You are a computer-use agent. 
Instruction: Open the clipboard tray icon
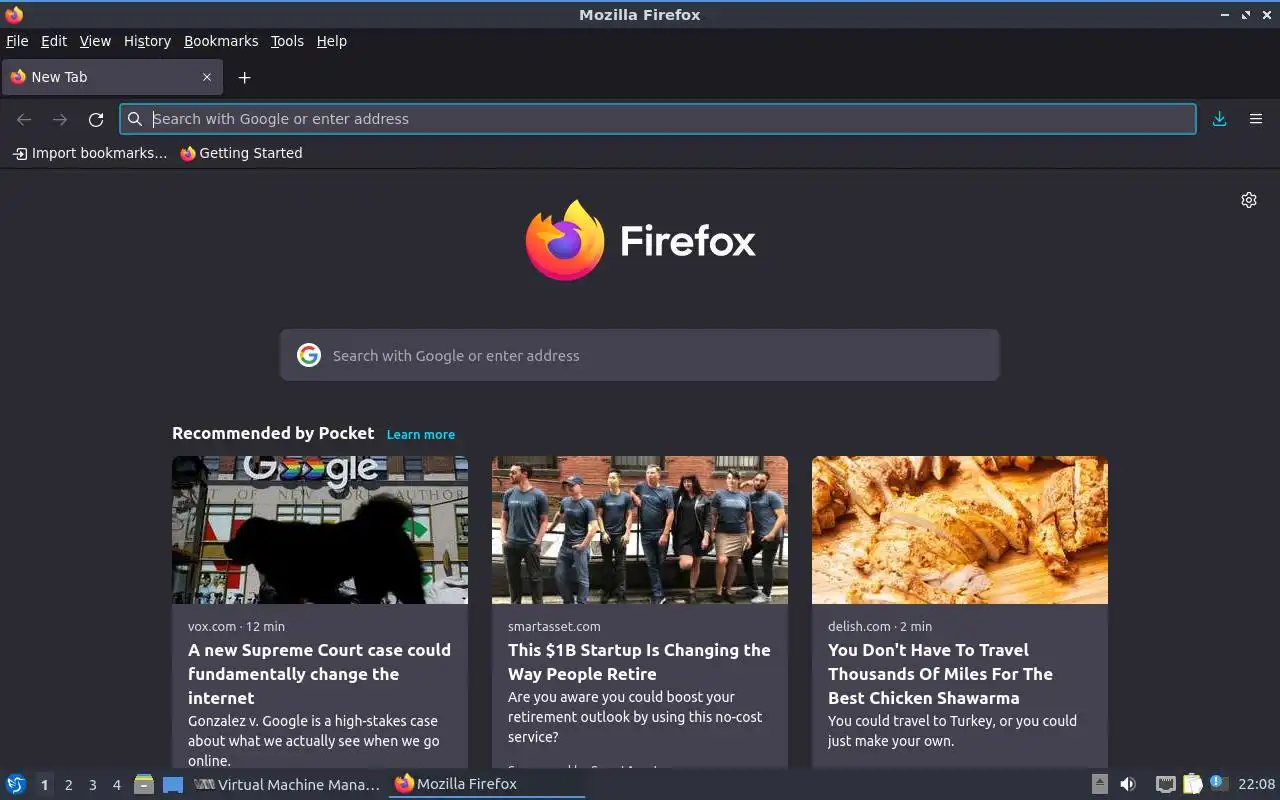(1192, 784)
